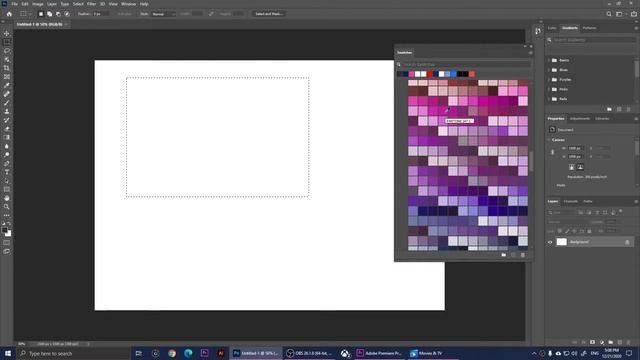Open the Style dropdown in options bar
Image resolution: width=640 pixels, height=360 pixels.
pos(163,14)
